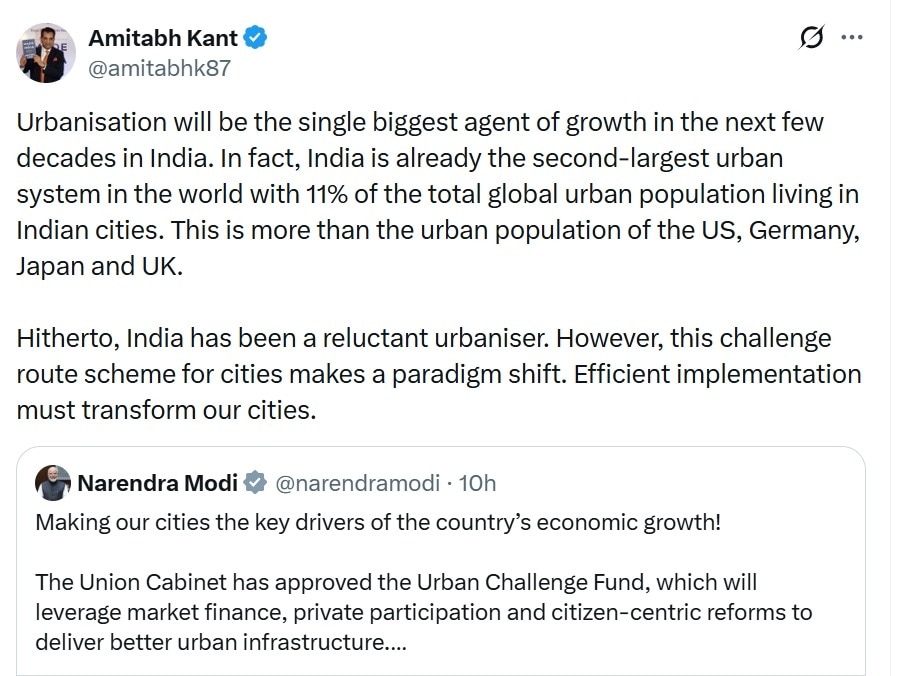
Task: Open Amitabh Kant's display name link
Action: coord(163,38)
